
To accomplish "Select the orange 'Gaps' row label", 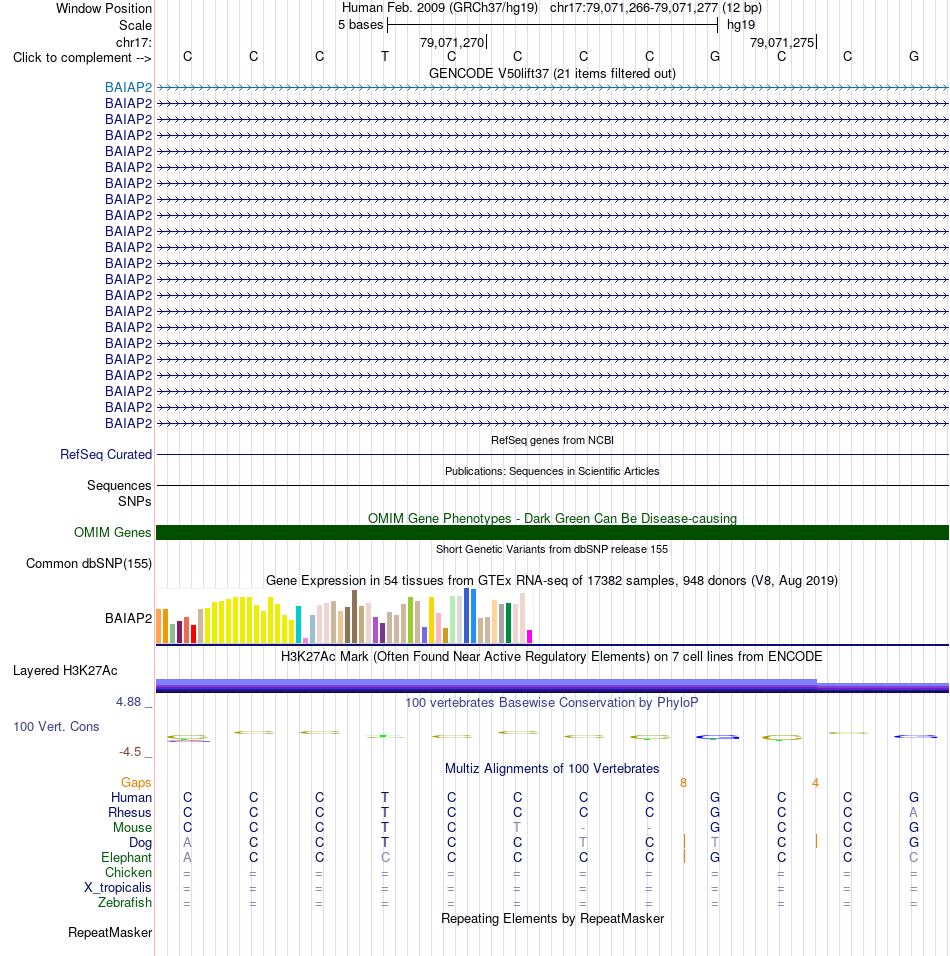I will 136,783.
